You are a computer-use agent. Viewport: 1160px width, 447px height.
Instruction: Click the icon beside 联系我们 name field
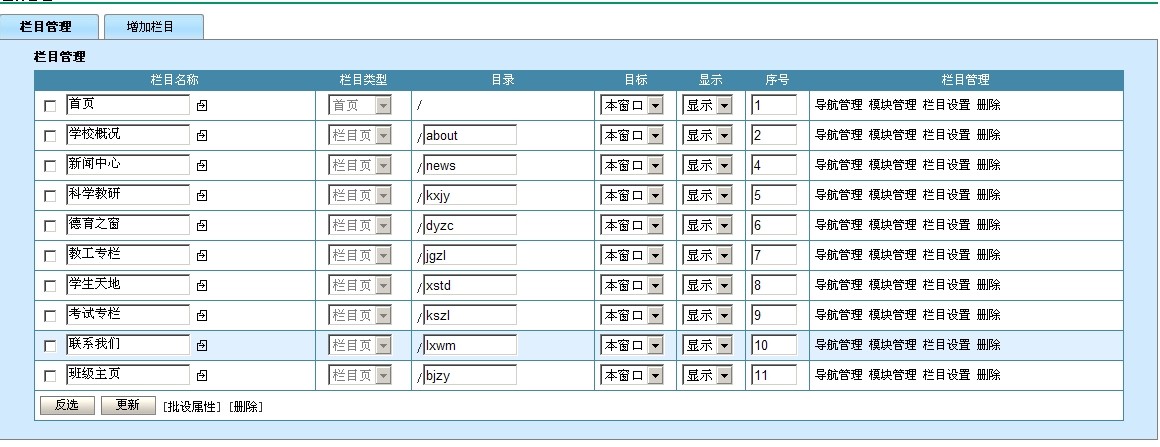pos(201,346)
